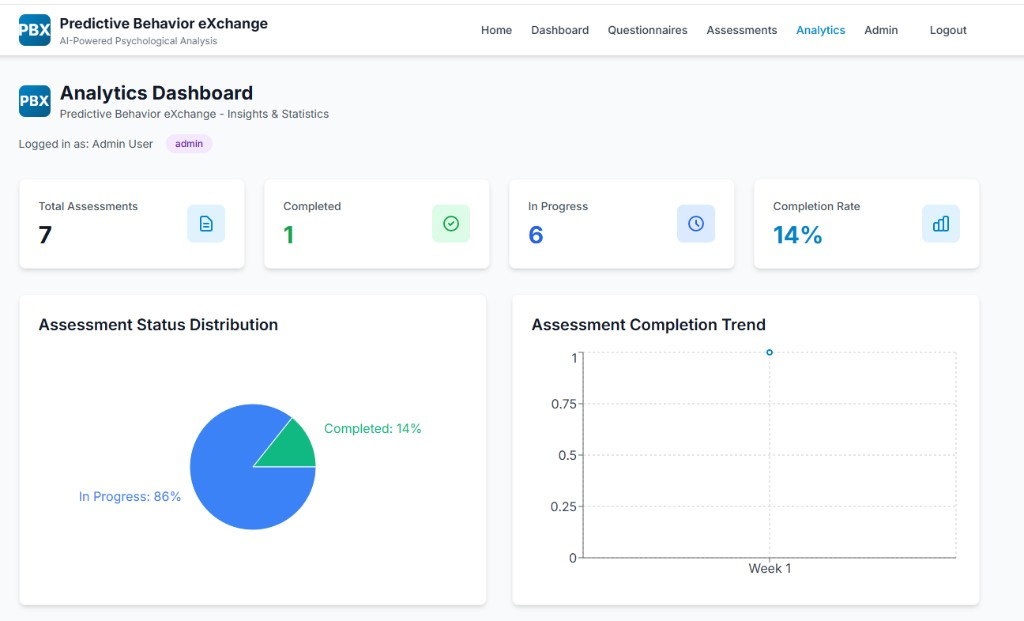The height and width of the screenshot is (621, 1024).
Task: Click the Assessment Status Distribution heading
Action: 158,325
